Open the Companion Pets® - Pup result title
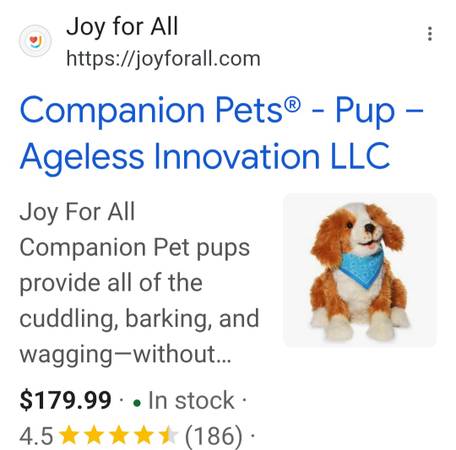This screenshot has width=456, height=450. (x=221, y=111)
